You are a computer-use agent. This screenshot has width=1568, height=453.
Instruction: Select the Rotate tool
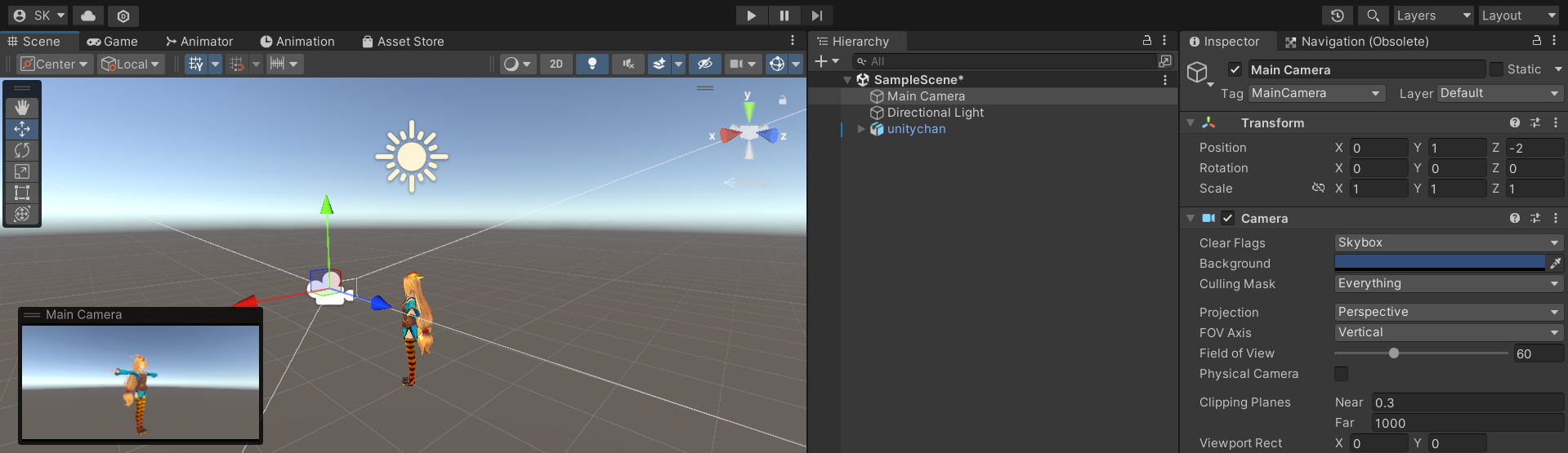point(22,150)
